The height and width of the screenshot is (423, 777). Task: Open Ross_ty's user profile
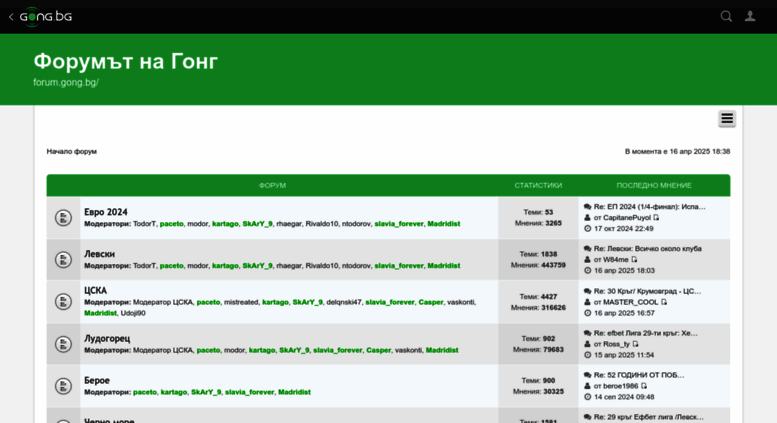tap(616, 344)
